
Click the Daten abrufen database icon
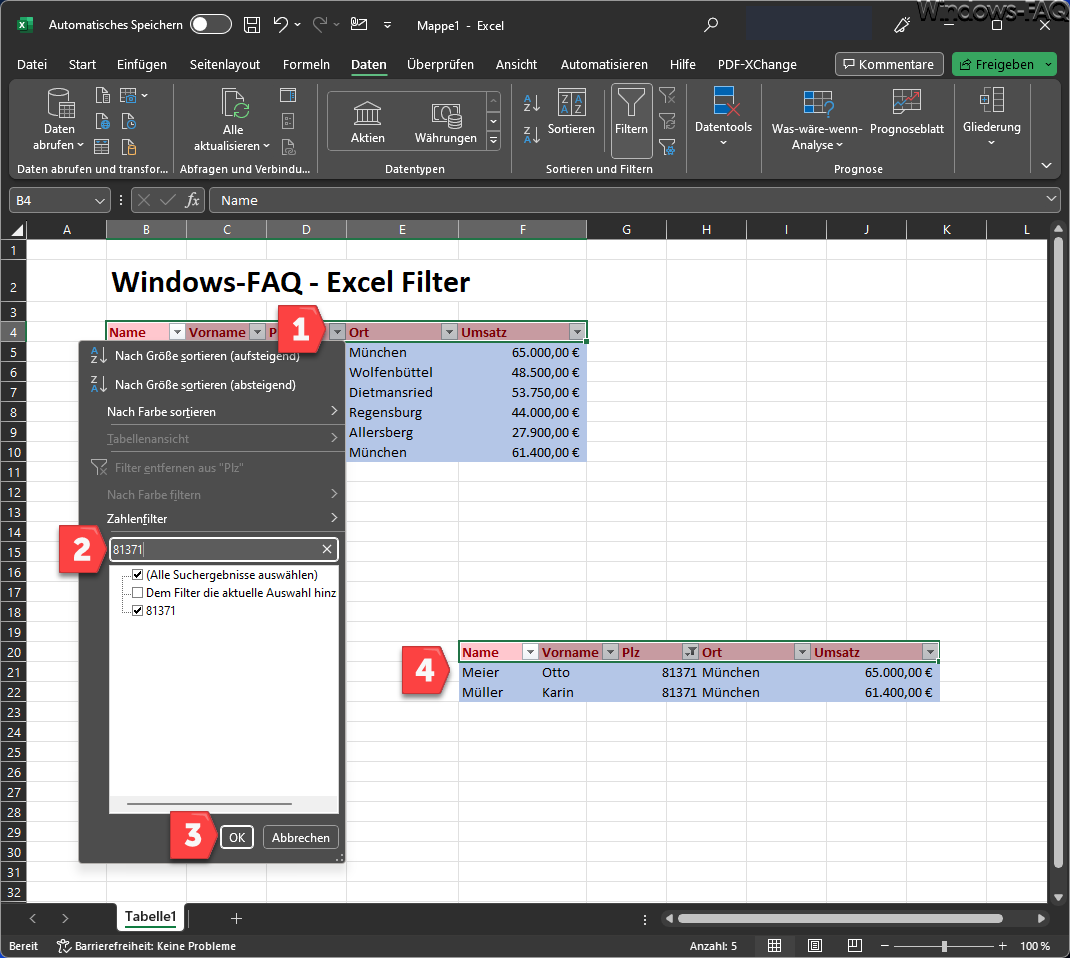(60, 104)
